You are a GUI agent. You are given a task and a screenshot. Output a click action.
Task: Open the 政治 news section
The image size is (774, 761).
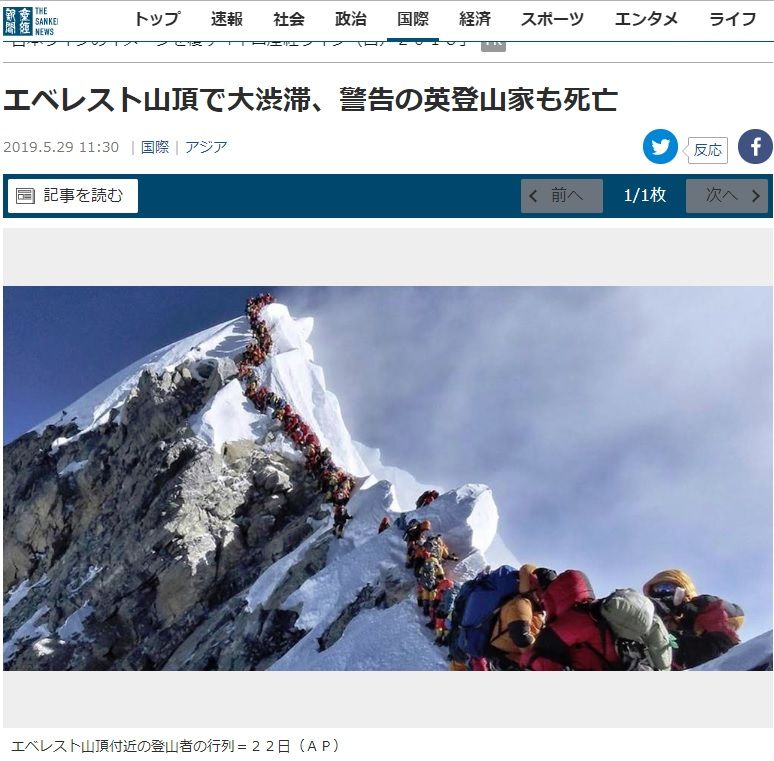350,19
